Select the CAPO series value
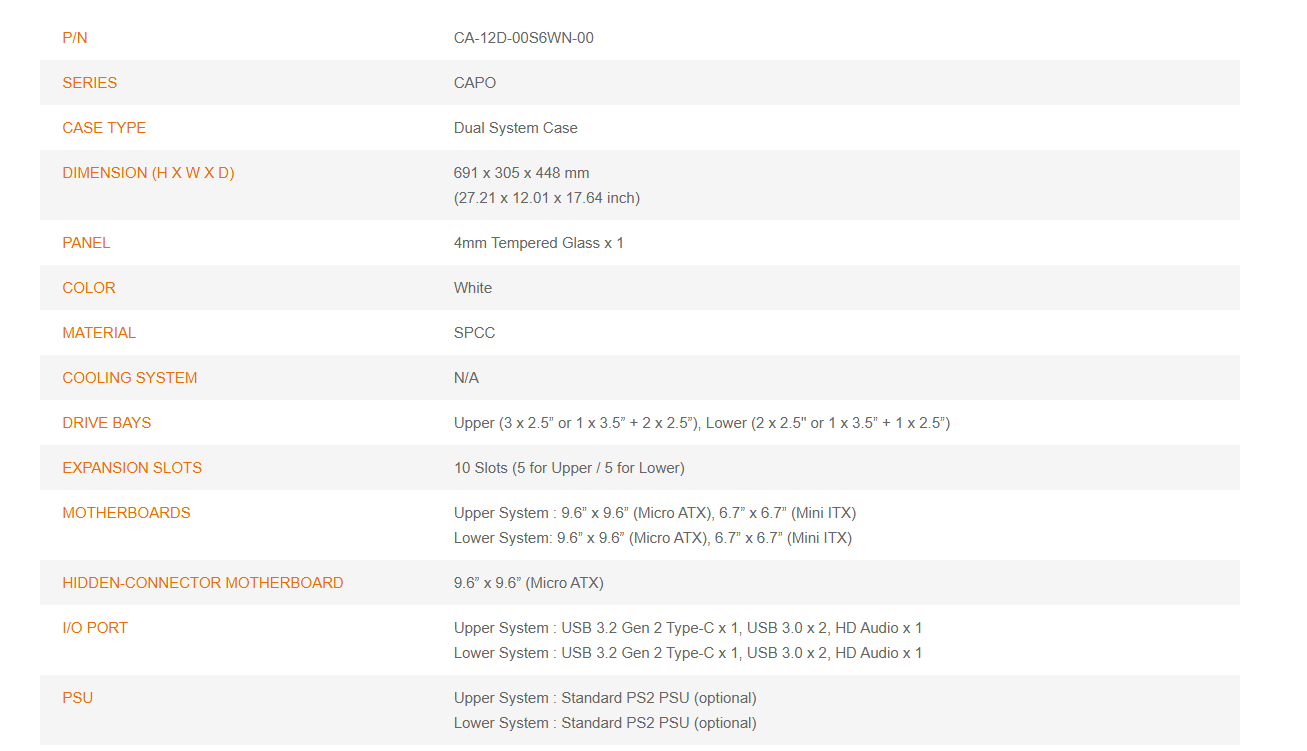Image resolution: width=1307 pixels, height=751 pixels. coord(475,83)
